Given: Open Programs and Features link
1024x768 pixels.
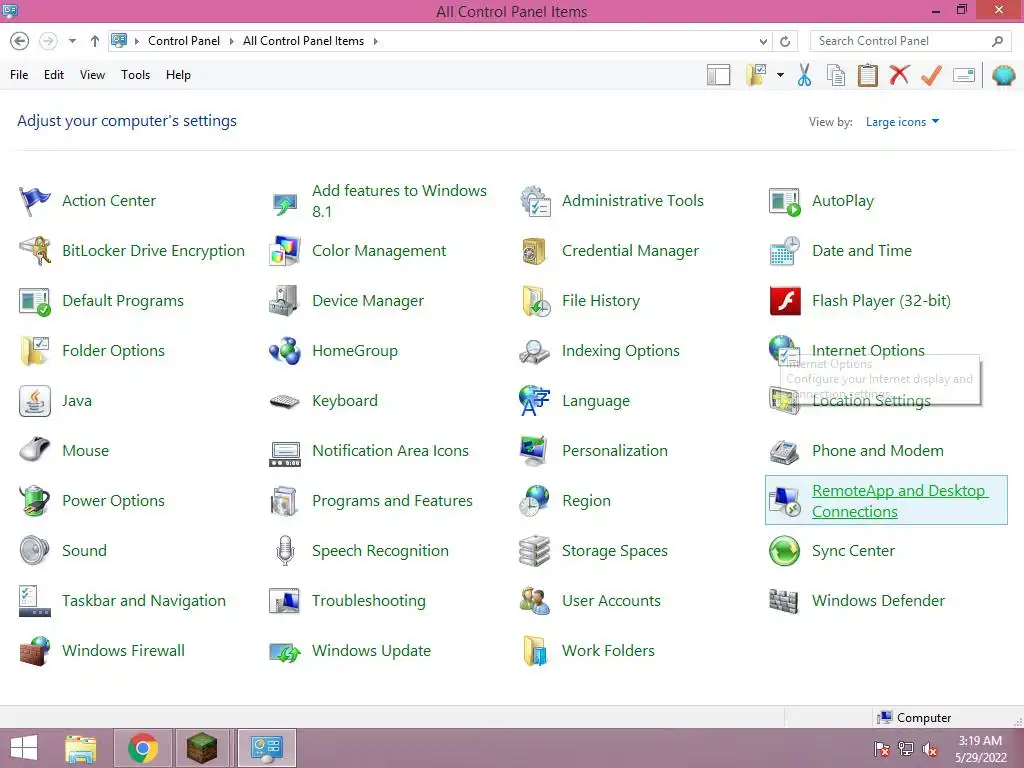Looking at the screenshot, I should [x=392, y=501].
